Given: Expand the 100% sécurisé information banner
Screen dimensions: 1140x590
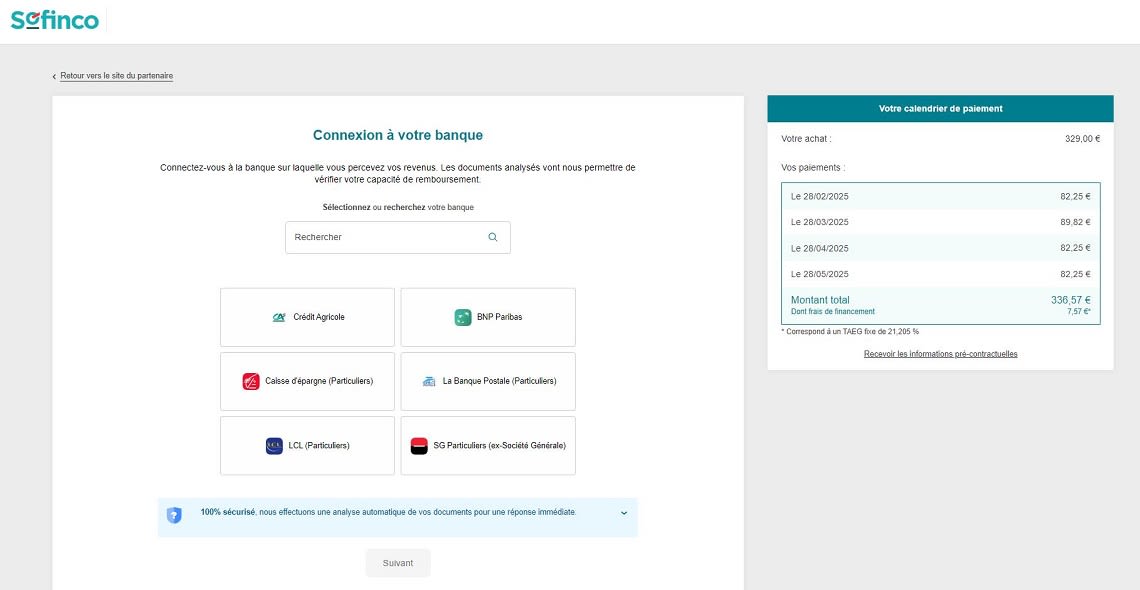Looking at the screenshot, I should click(622, 513).
